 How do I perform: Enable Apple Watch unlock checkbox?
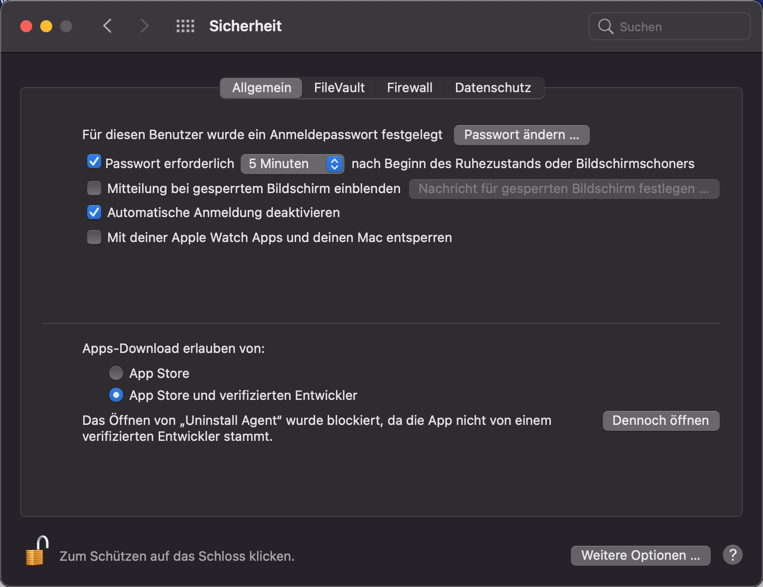tap(94, 237)
